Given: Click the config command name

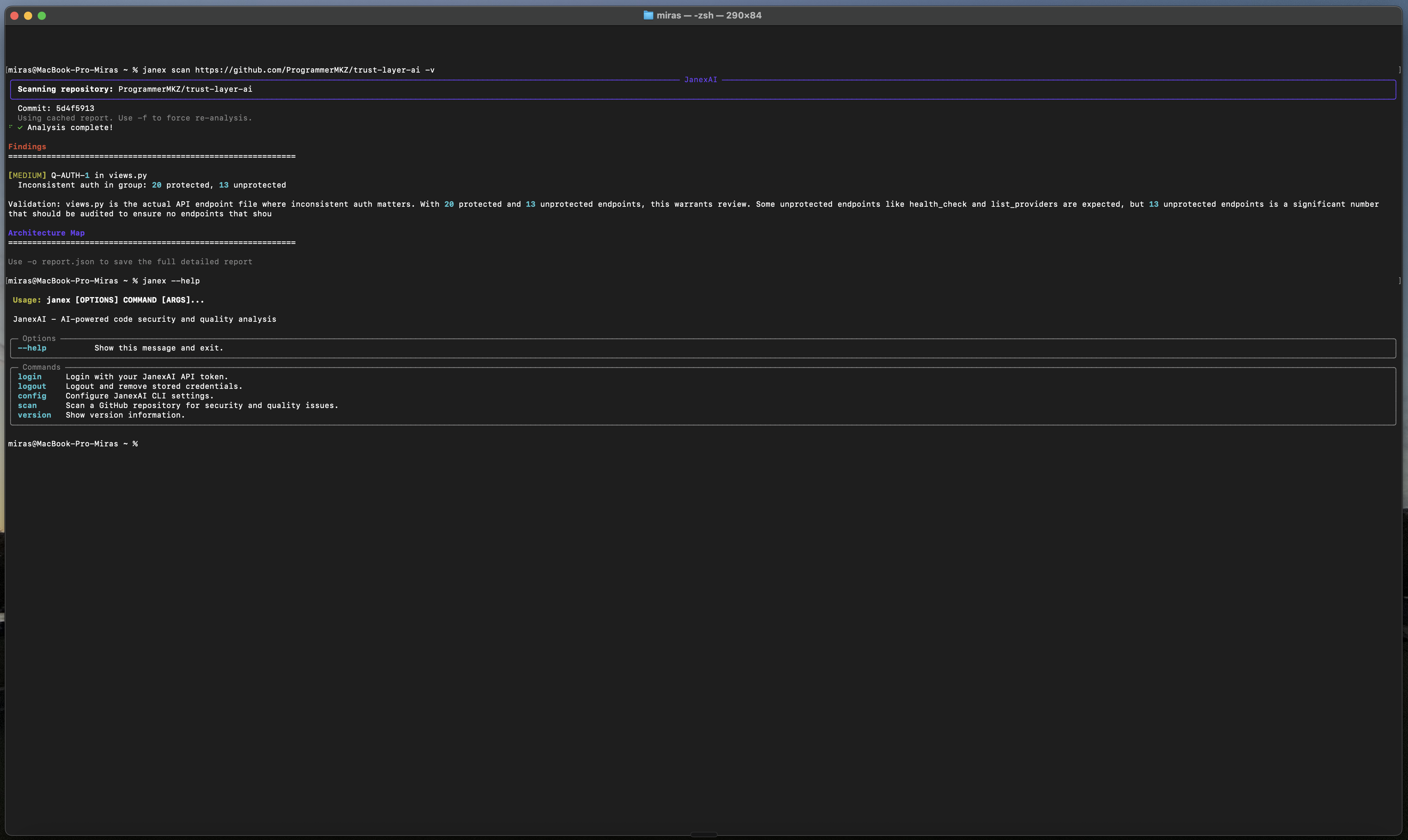Looking at the screenshot, I should (32, 396).
